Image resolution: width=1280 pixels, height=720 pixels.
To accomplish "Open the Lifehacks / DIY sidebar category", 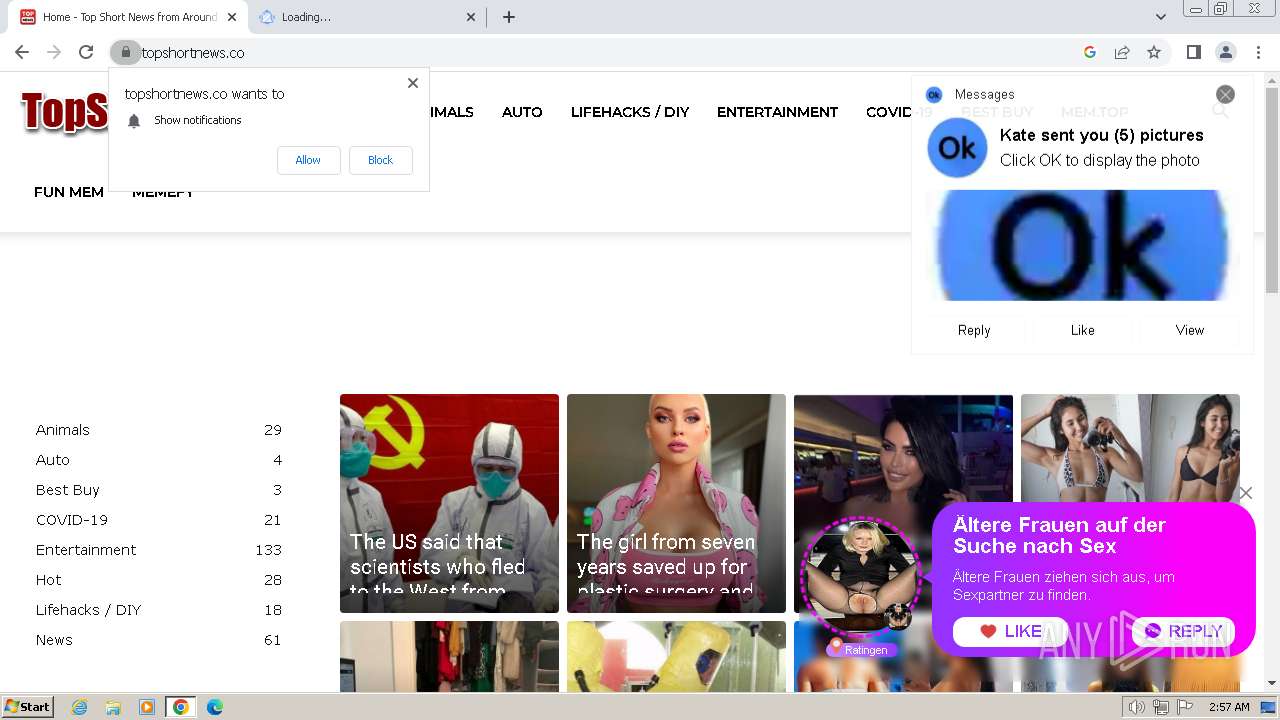I will (89, 610).
